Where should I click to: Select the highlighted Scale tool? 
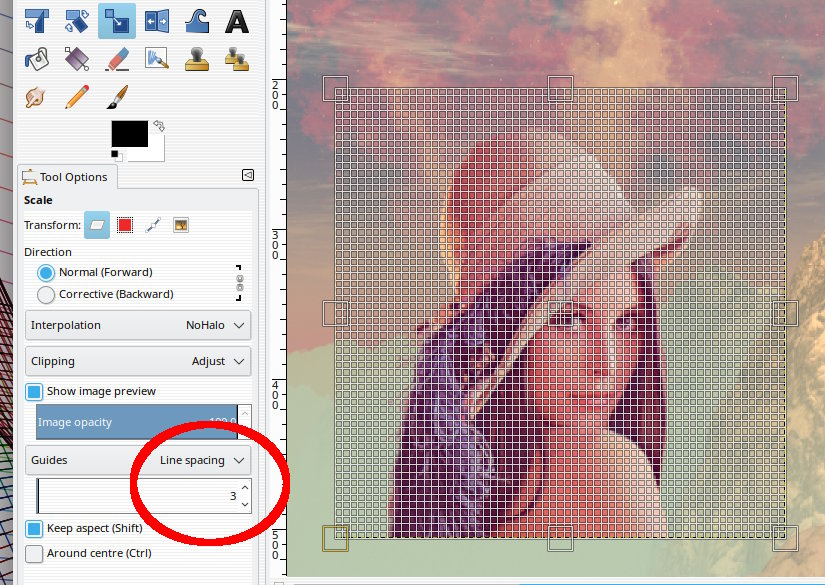[117, 21]
